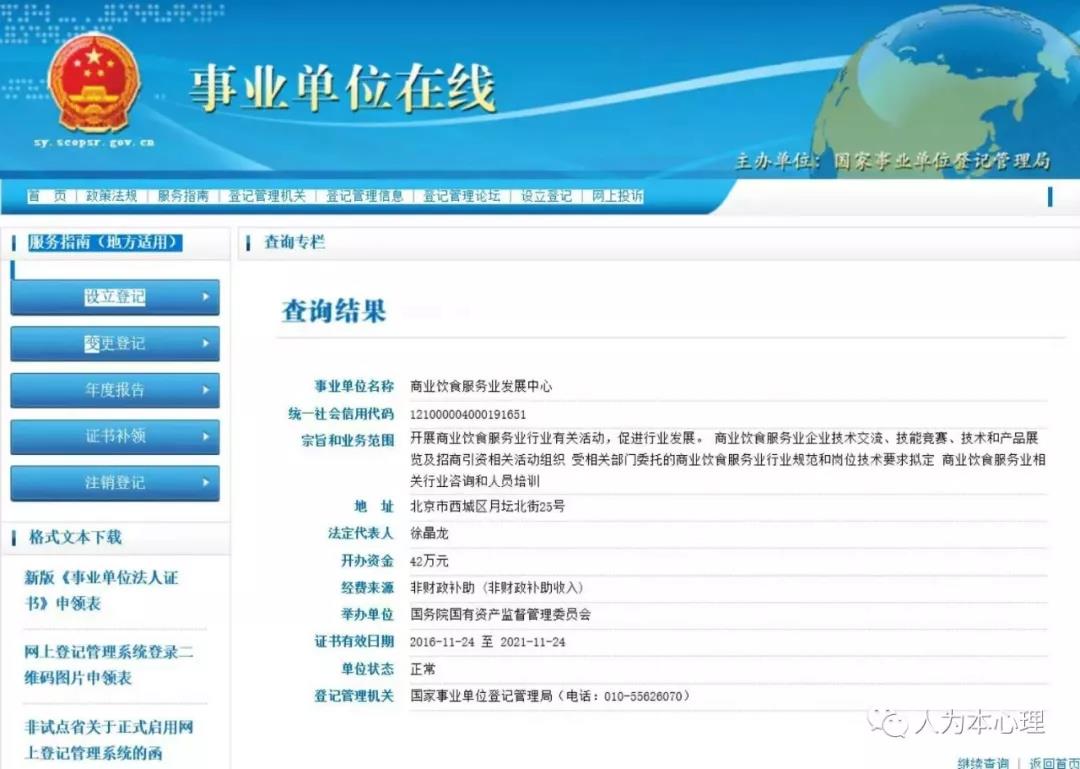This screenshot has width=1080, height=769.
Task: Open the 服务指南 menu item
Action: (x=183, y=196)
